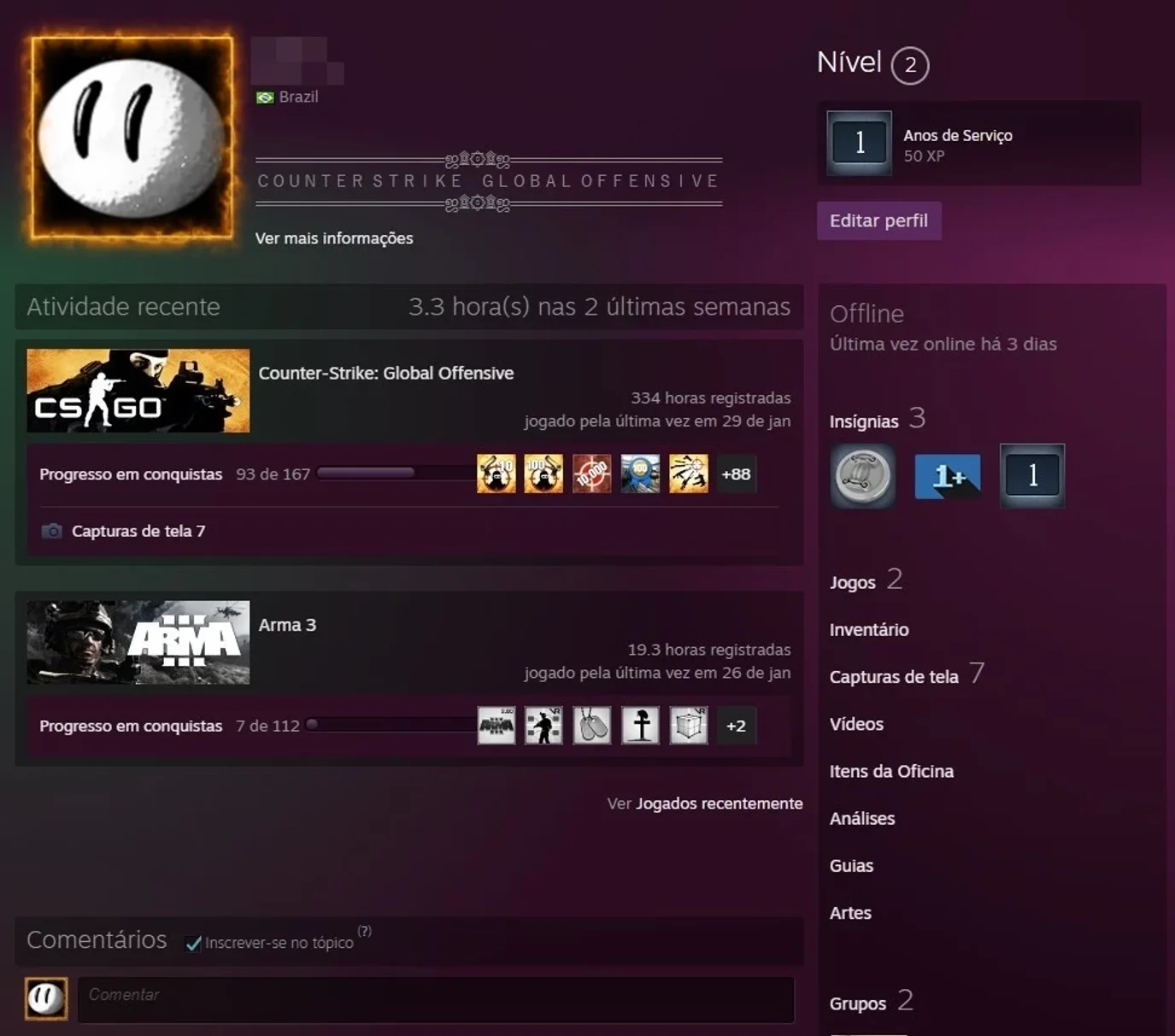Click the Brazil flag icon
Viewport: 1175px width, 1036px height.
[265, 97]
